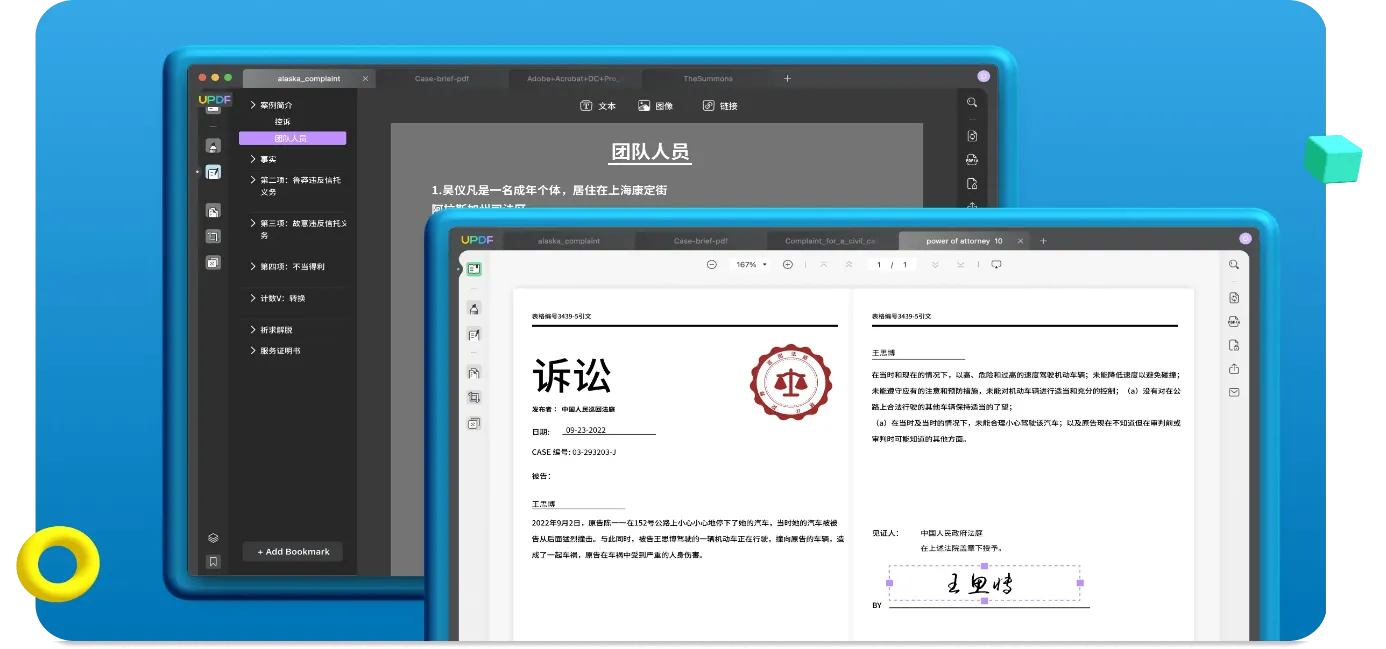The width and height of the screenshot is (1386, 649).
Task: Click the search icon in back window
Action: (972, 103)
